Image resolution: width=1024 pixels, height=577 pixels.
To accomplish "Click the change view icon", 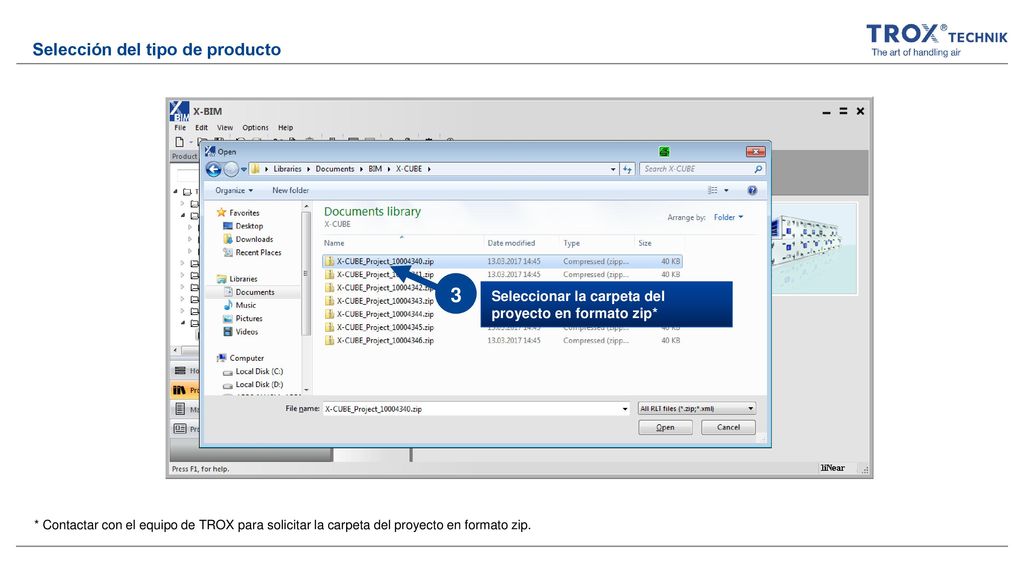I will [x=712, y=191].
